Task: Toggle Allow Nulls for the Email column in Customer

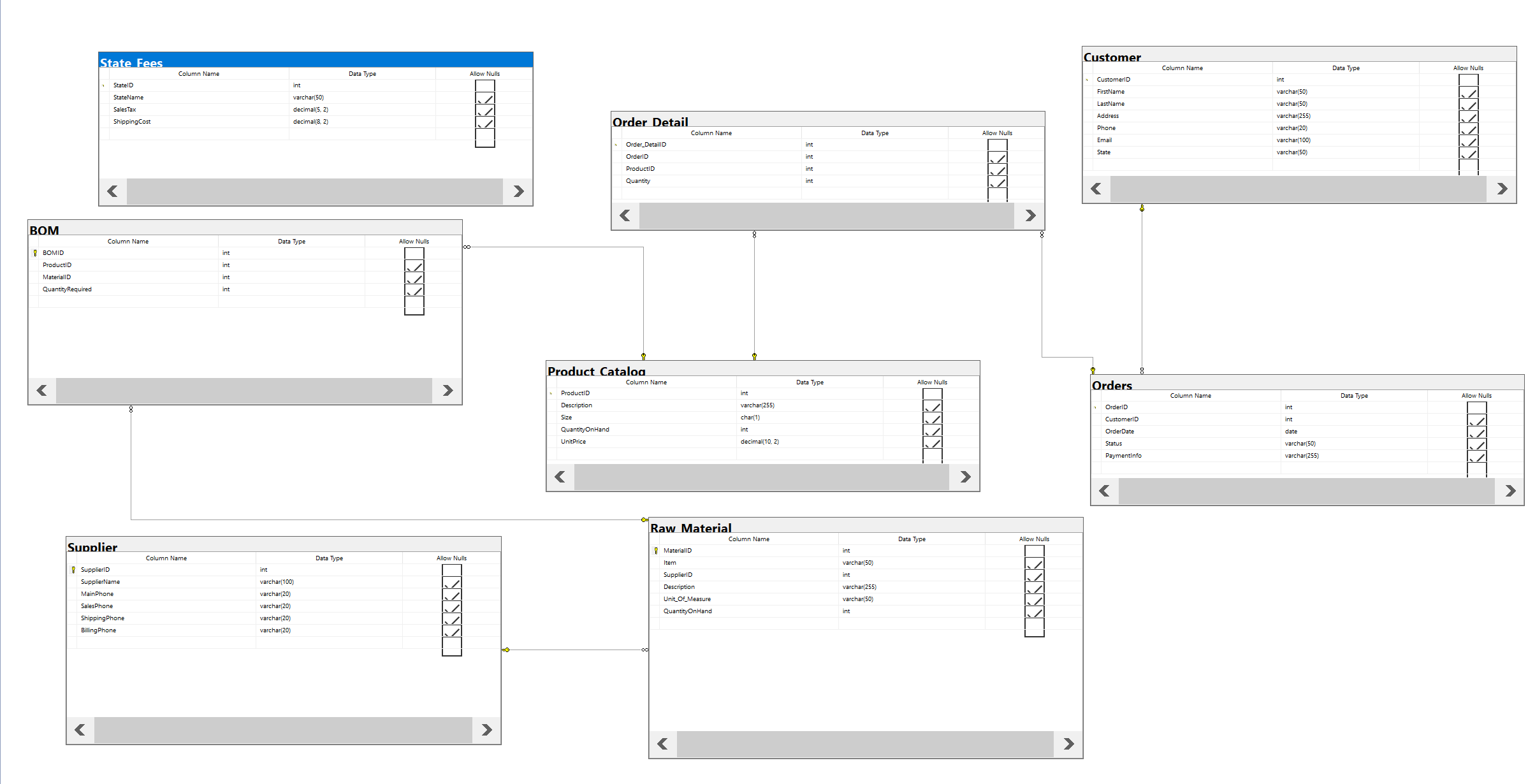Action: (1469, 141)
